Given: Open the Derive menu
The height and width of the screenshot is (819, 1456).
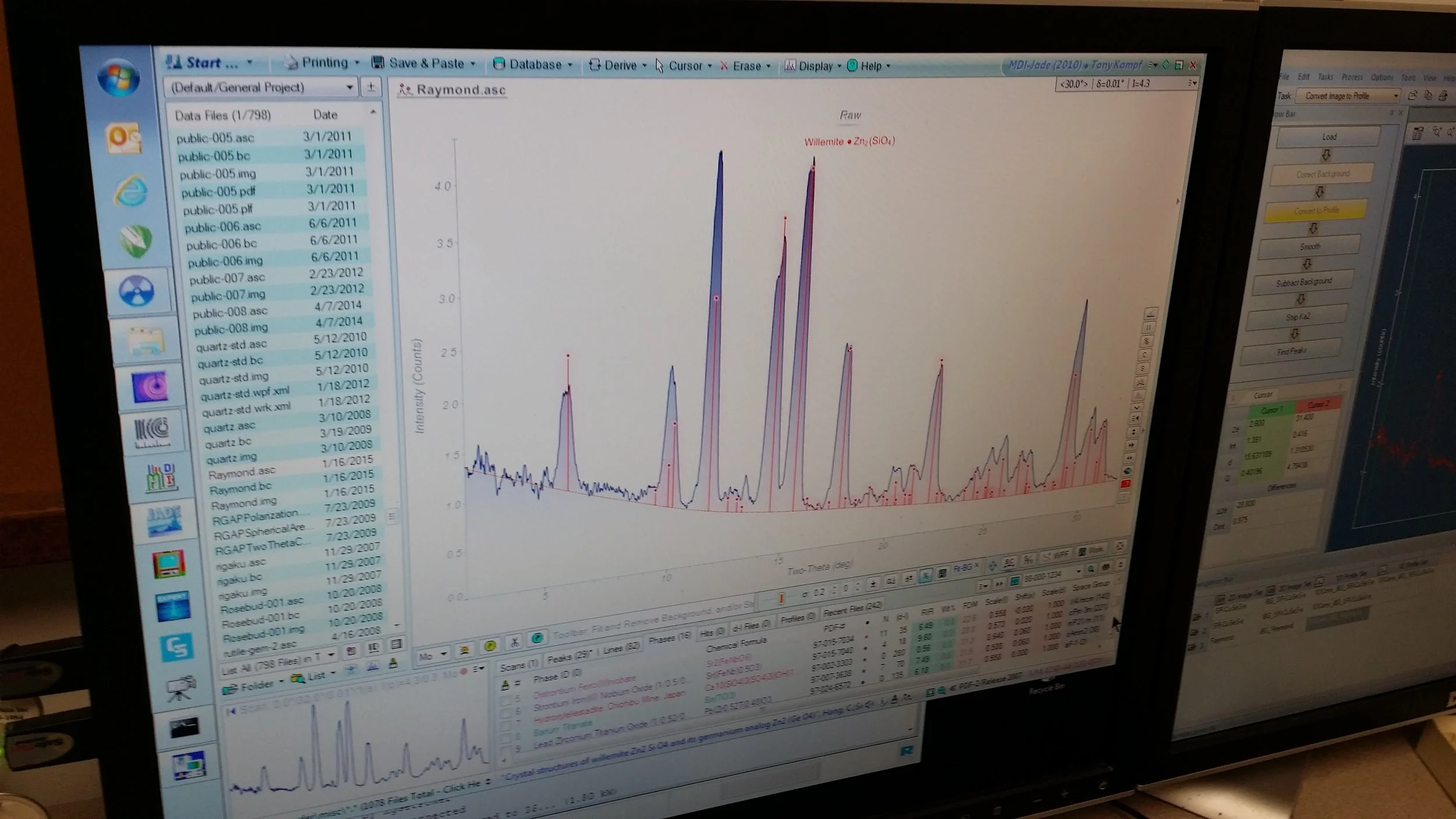Looking at the screenshot, I should tap(617, 65).
